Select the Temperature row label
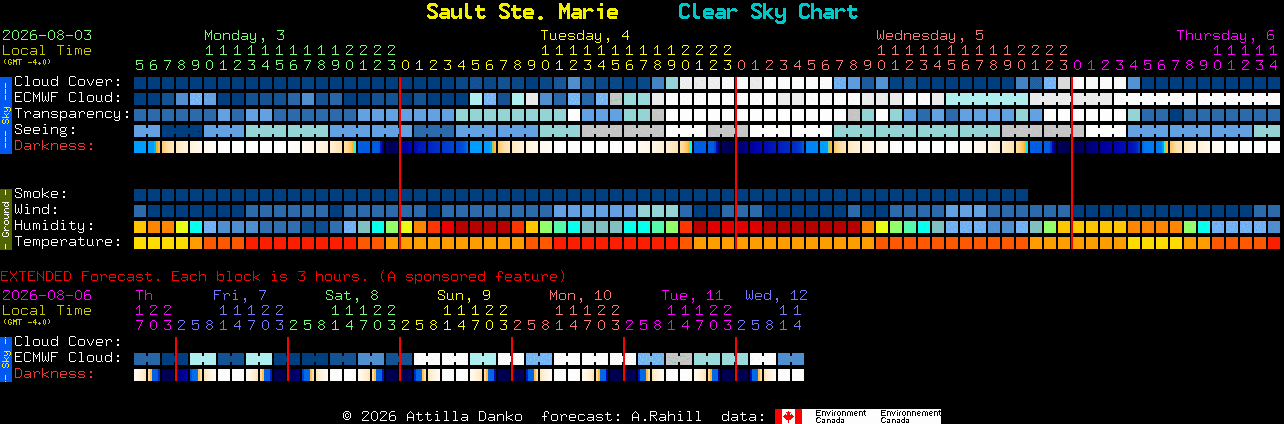The image size is (1284, 424). [68, 242]
